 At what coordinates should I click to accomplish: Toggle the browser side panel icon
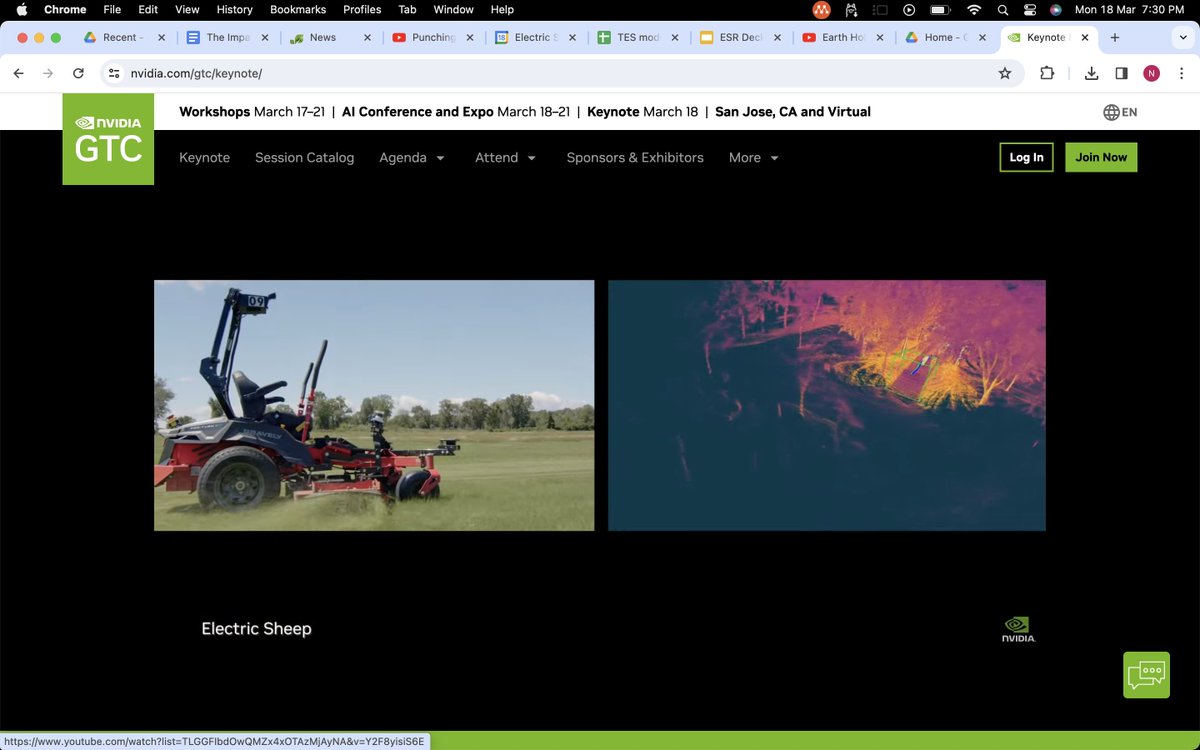point(1121,73)
